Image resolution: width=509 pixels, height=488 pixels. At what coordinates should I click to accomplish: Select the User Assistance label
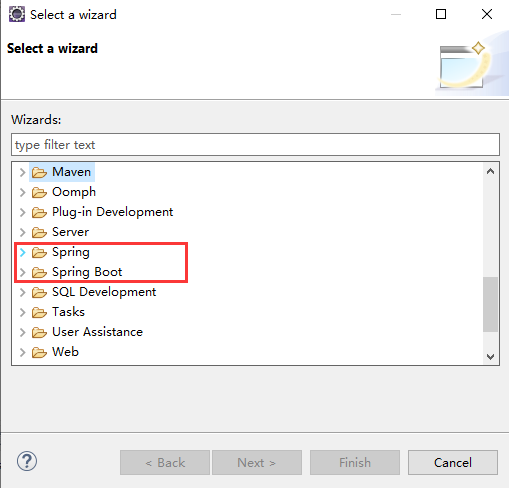(97, 332)
